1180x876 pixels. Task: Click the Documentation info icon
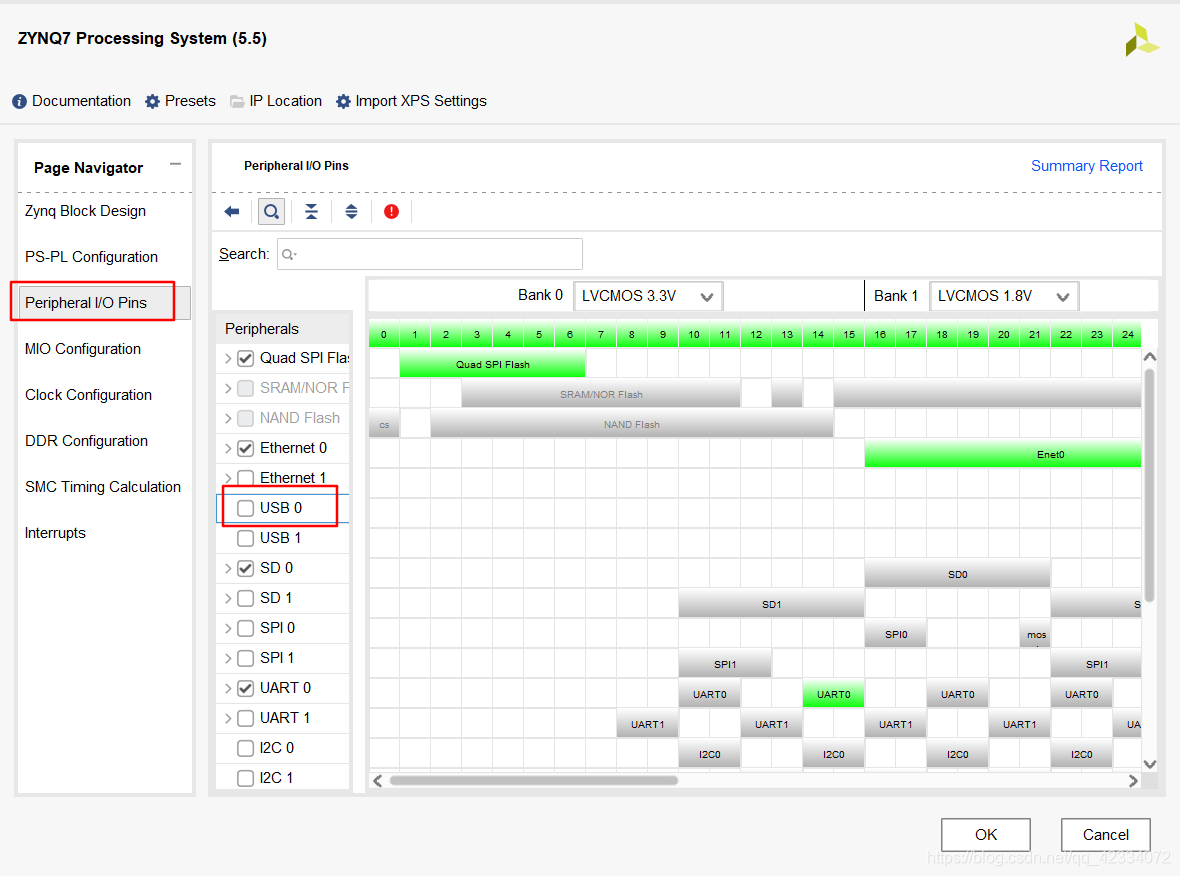20,102
